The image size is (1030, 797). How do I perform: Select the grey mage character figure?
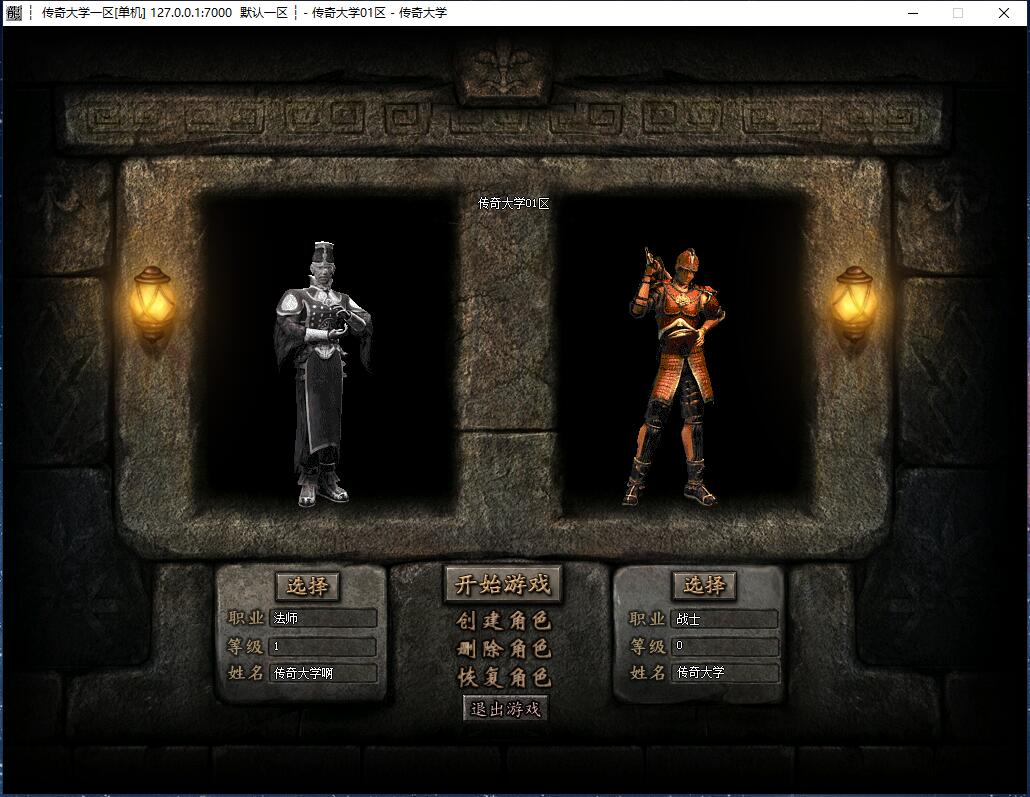(x=323, y=375)
